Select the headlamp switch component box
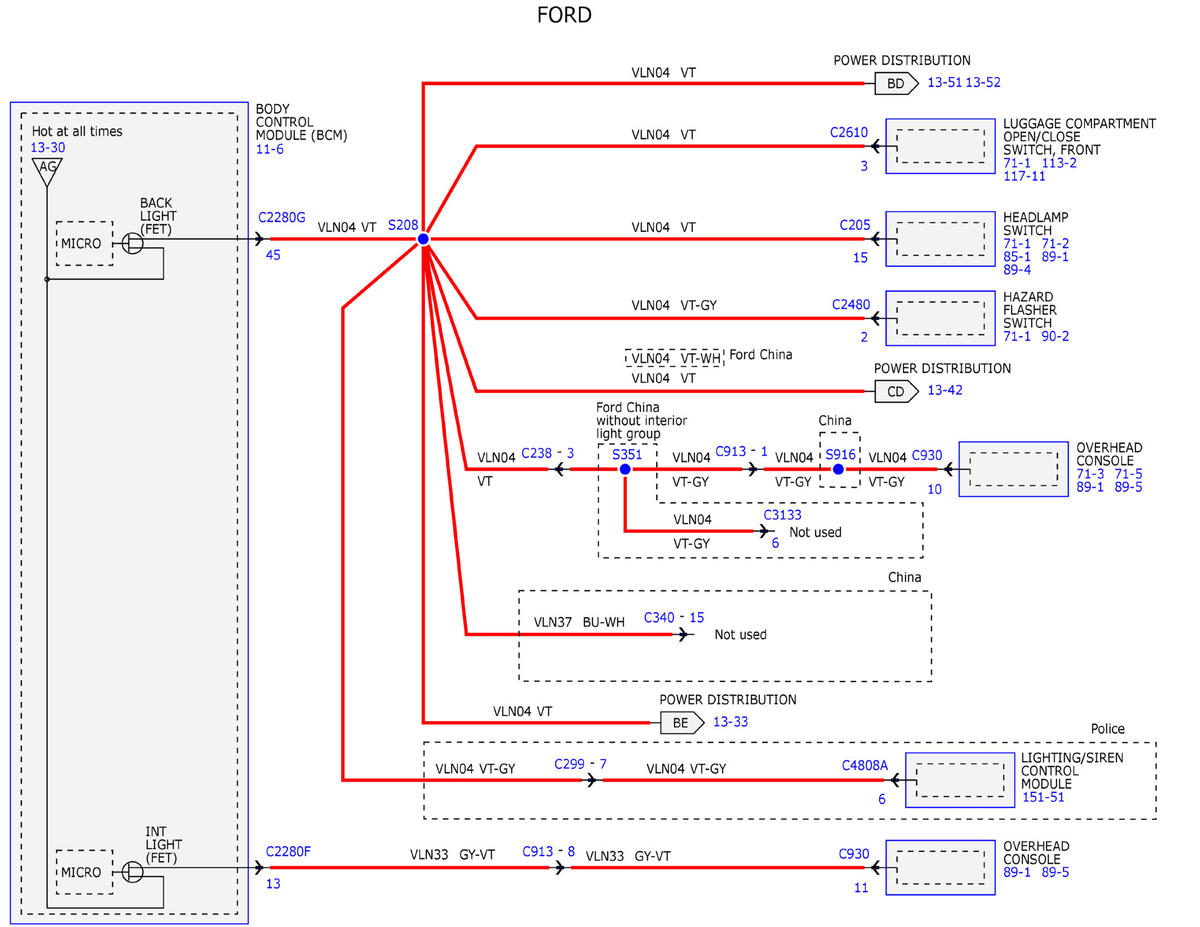Screen dimensions: 1200x927 939,239
